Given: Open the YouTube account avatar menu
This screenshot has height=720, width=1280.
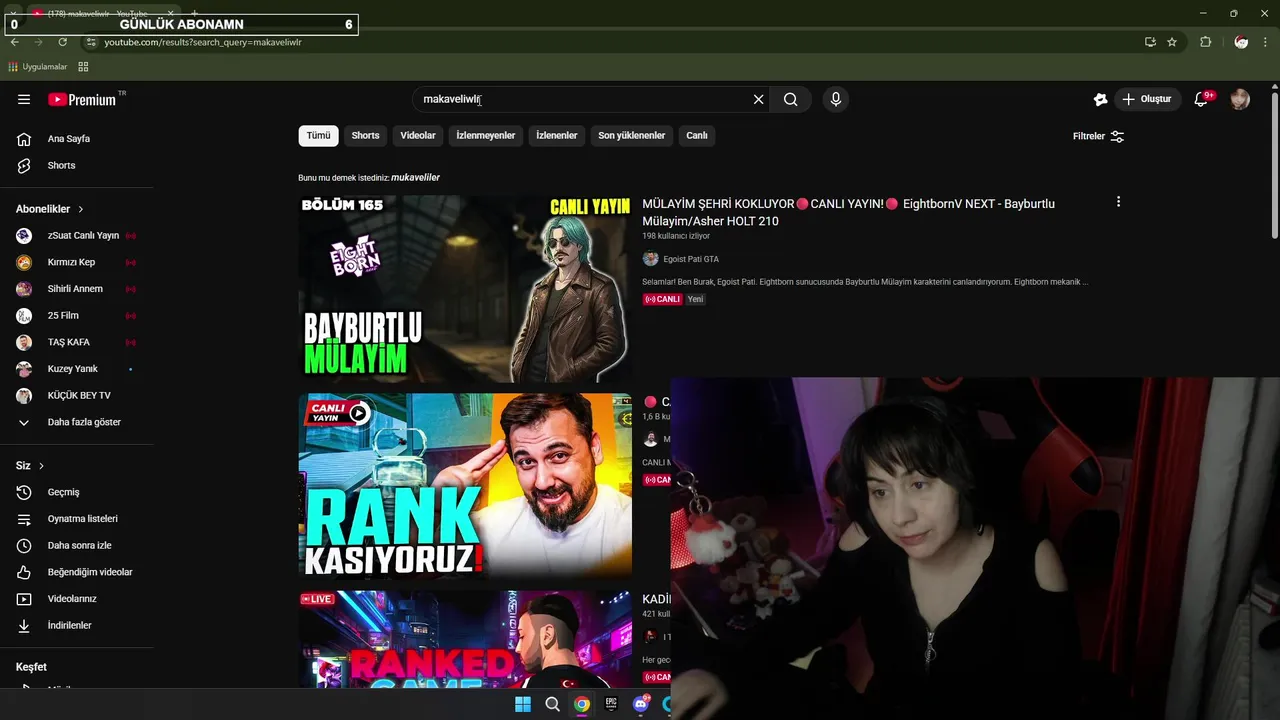Looking at the screenshot, I should point(1240,99).
